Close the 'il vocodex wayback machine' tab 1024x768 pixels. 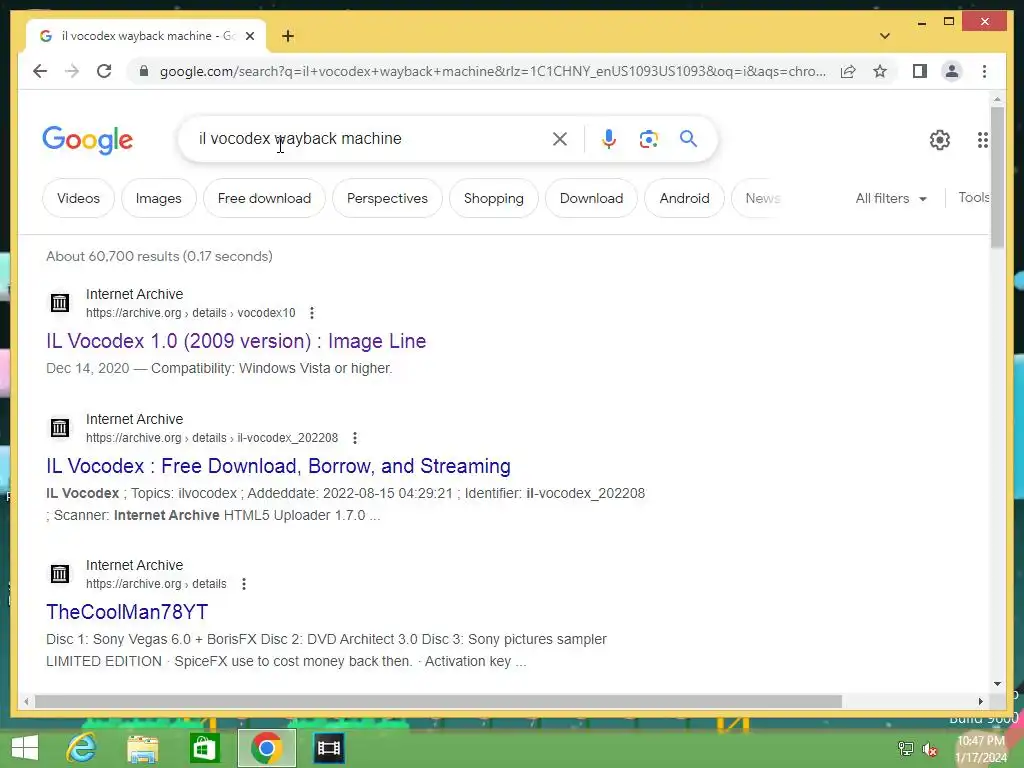[x=249, y=36]
